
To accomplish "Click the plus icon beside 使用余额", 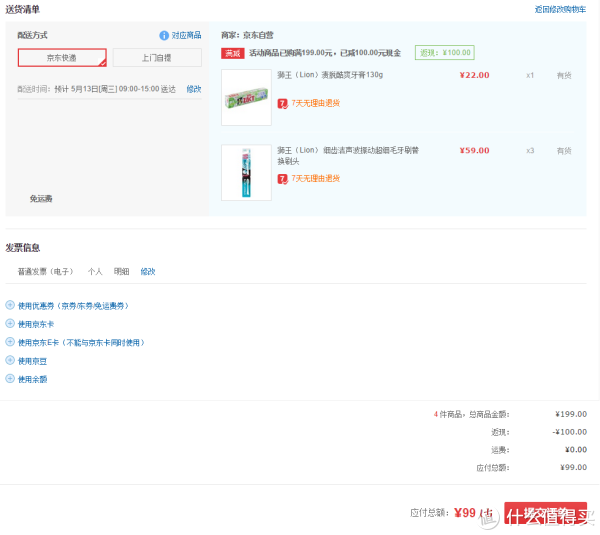I will pos(10,378).
